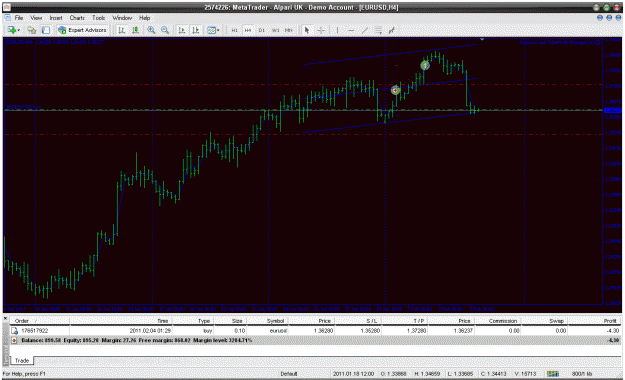The height and width of the screenshot is (380, 625).
Task: Sort by the Type column header
Action: click(x=204, y=321)
